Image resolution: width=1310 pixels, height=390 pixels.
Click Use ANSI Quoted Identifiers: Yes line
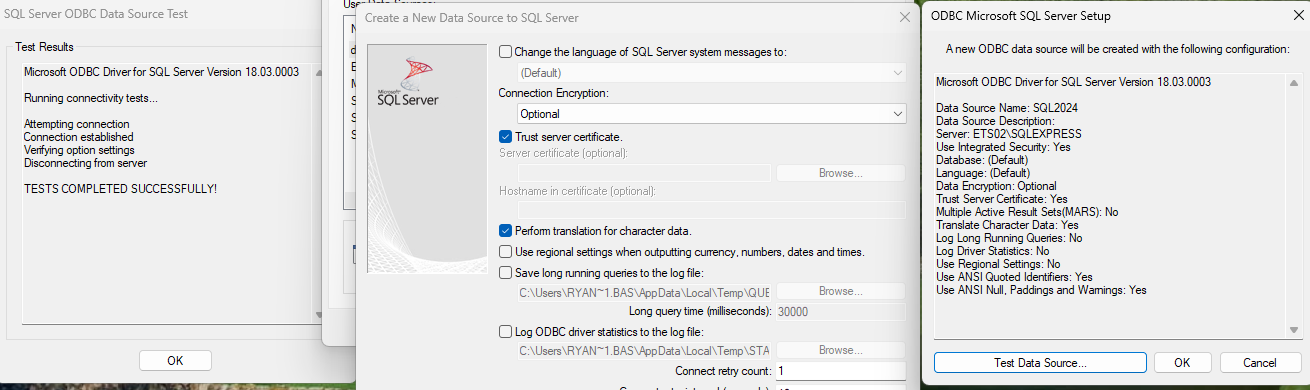[1014, 277]
